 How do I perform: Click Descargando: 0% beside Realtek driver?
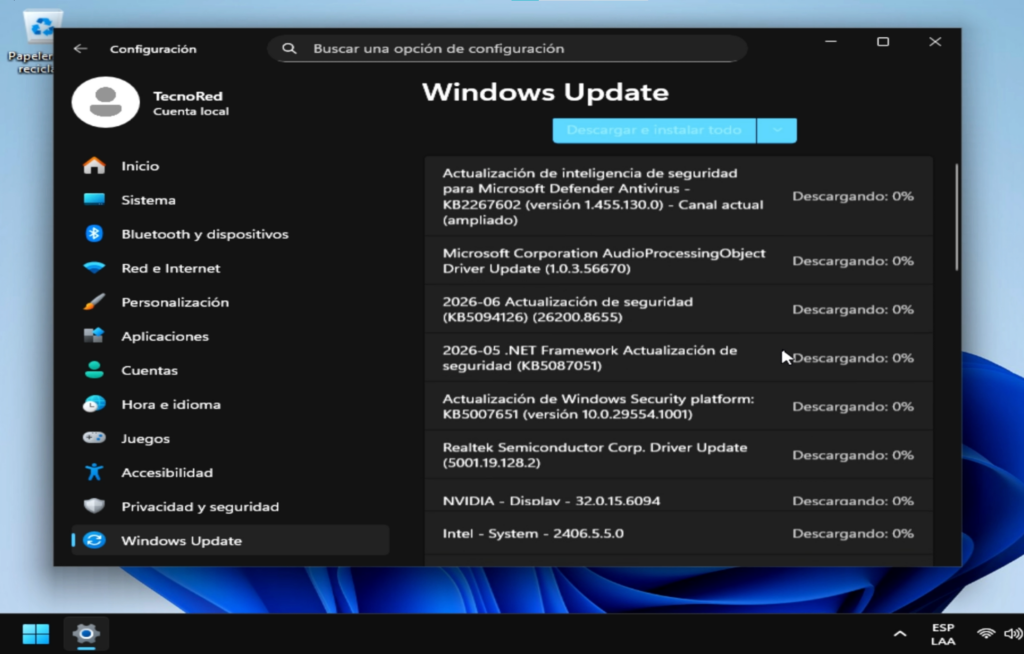click(x=853, y=455)
